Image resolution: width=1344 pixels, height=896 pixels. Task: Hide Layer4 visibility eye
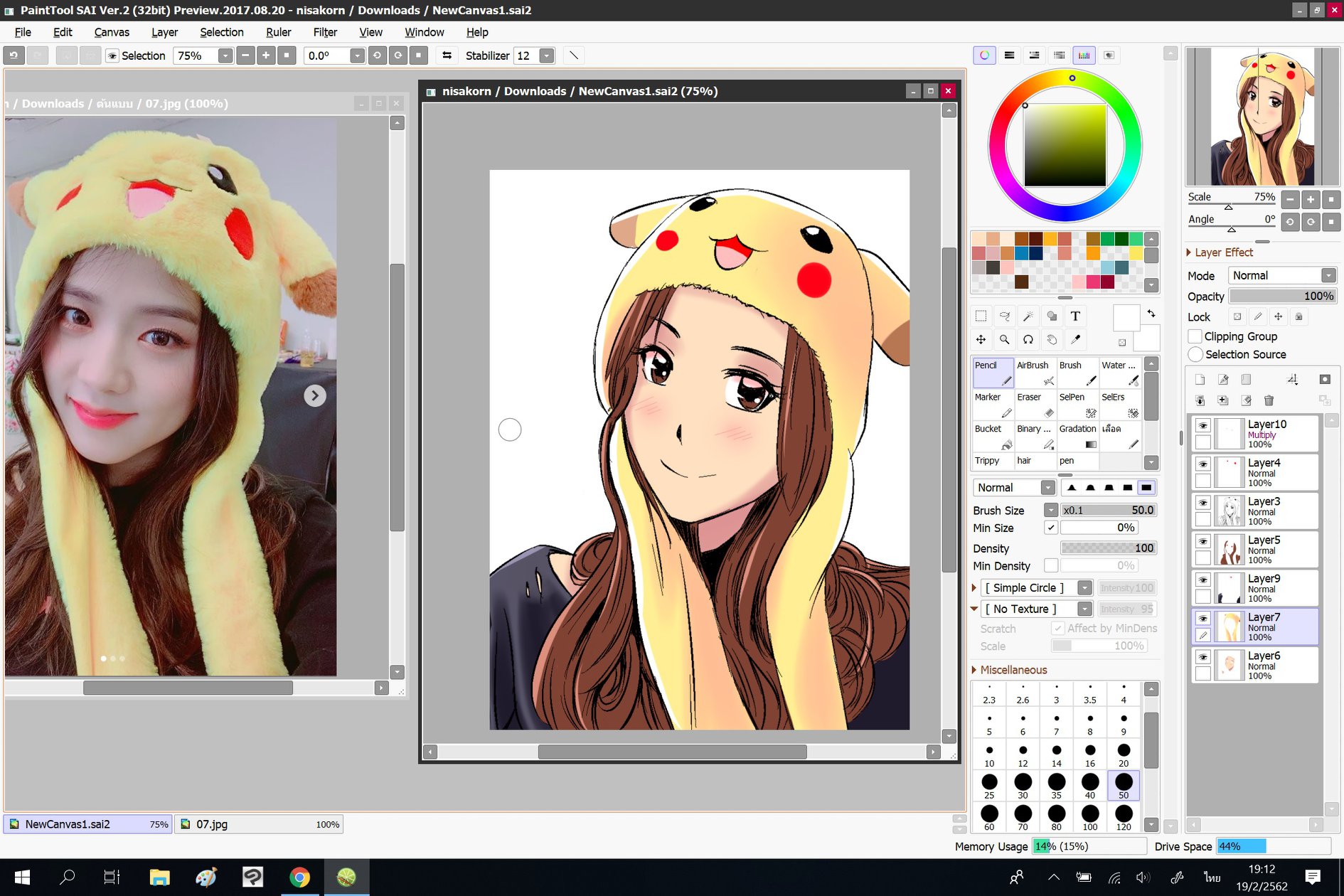click(x=1203, y=464)
